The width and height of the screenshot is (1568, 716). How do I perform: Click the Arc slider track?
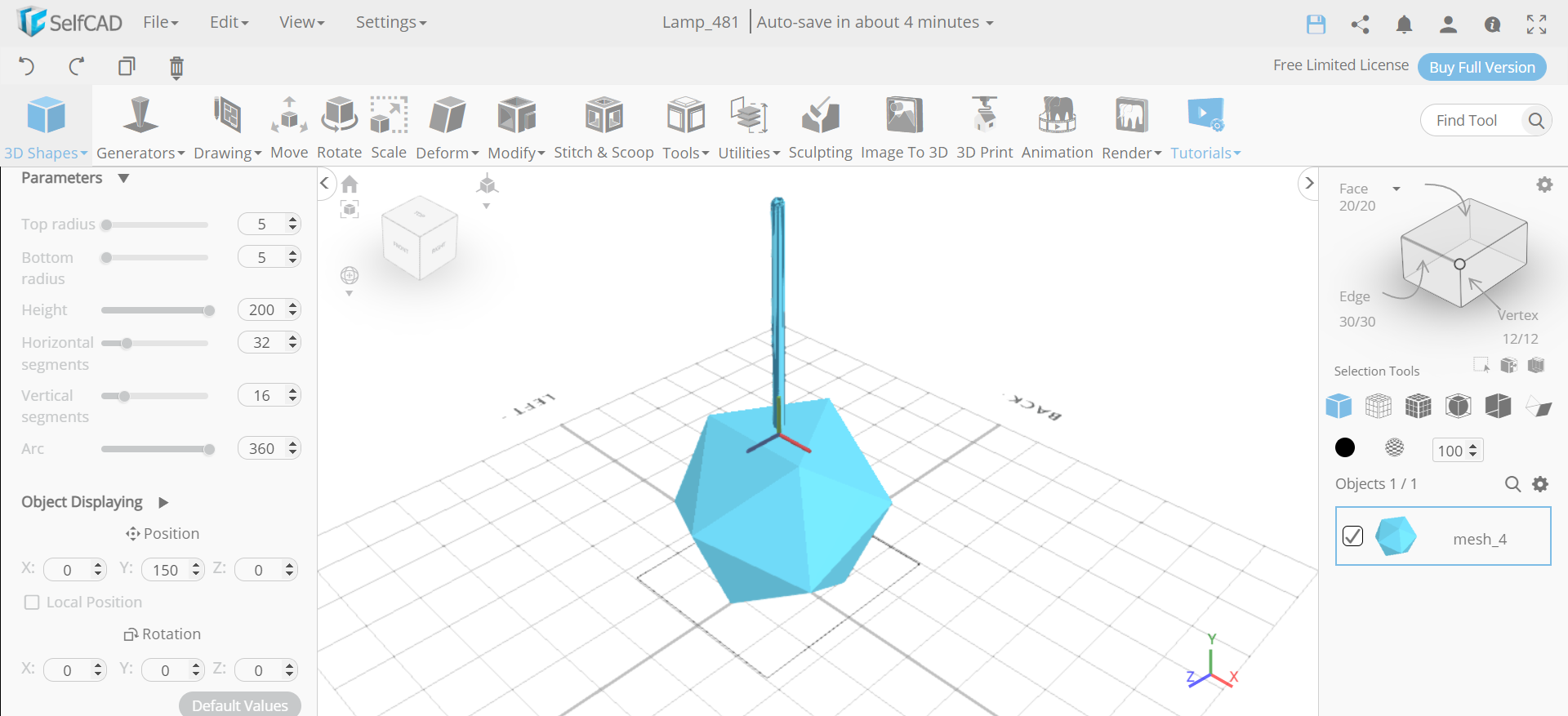[155, 449]
